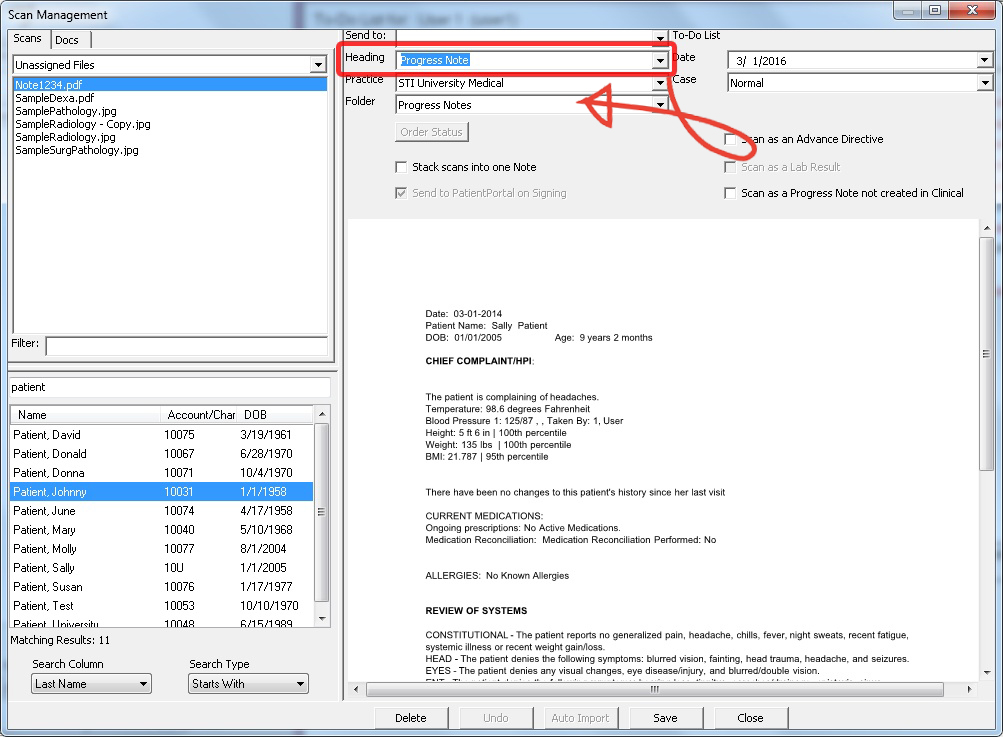Click the Filter text field

pyautogui.click(x=186, y=345)
